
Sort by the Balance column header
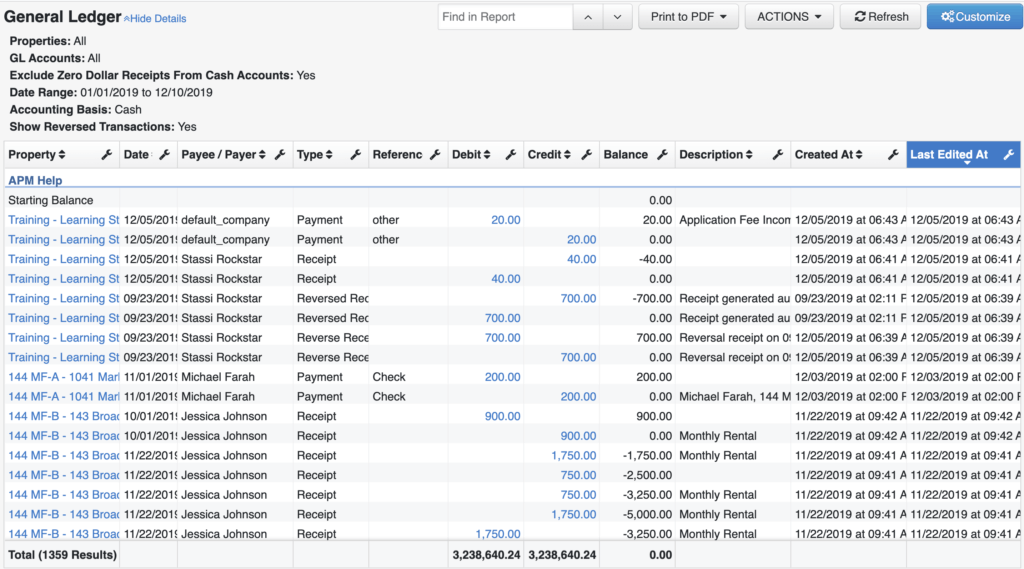point(626,155)
